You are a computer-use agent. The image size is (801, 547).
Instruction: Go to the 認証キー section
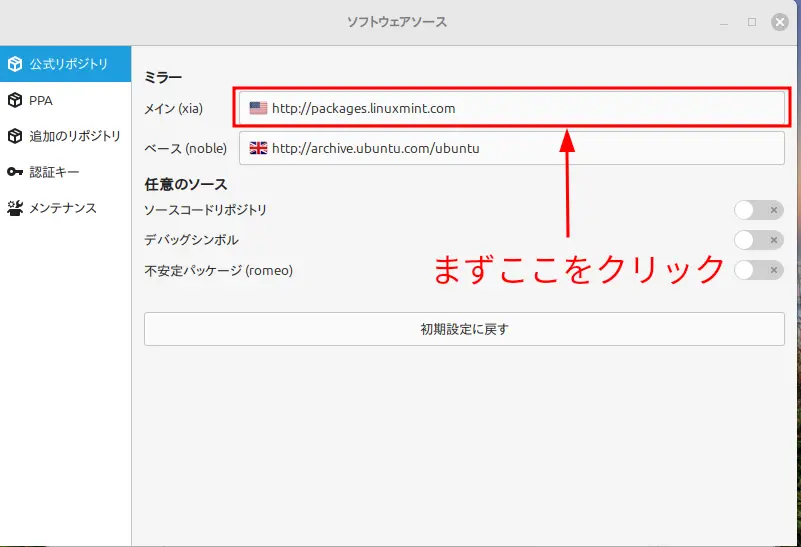(x=65, y=172)
